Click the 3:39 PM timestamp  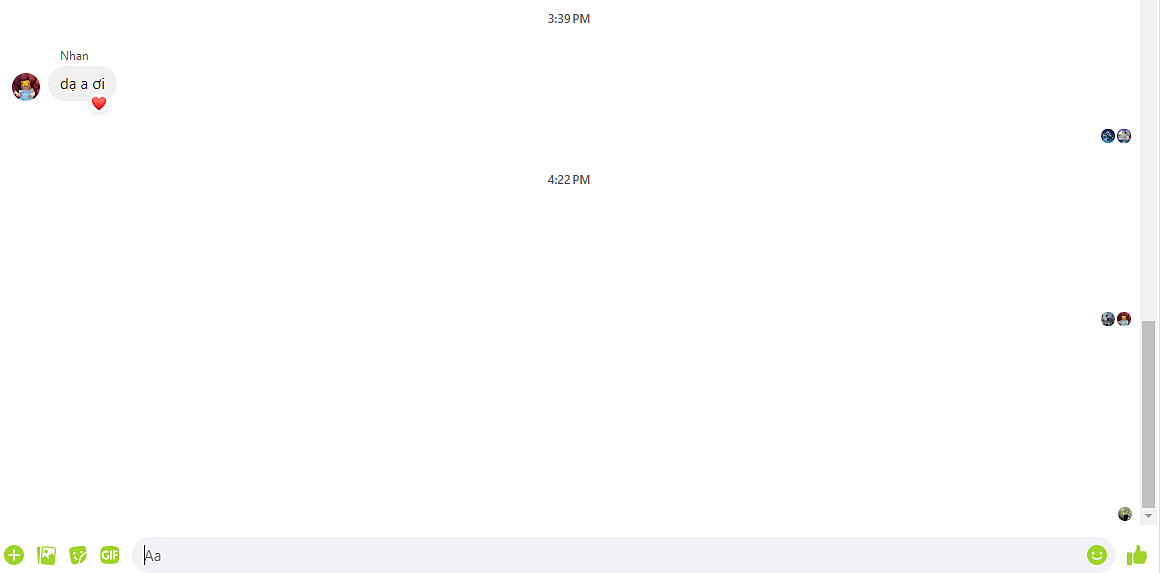569,19
